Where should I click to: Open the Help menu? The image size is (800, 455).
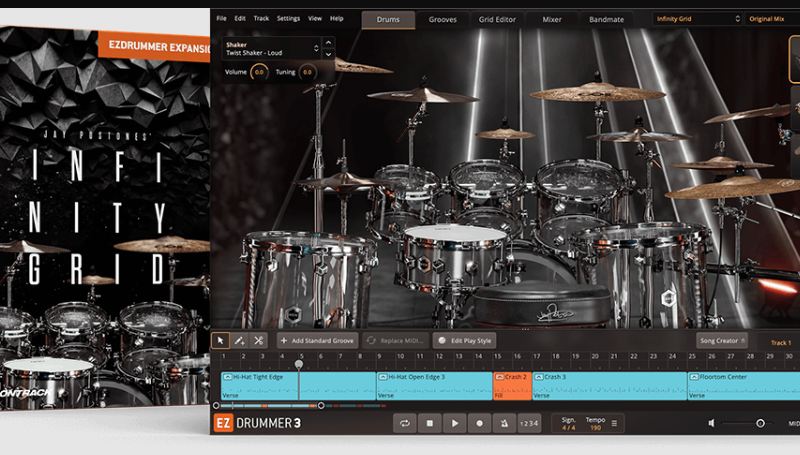click(337, 18)
